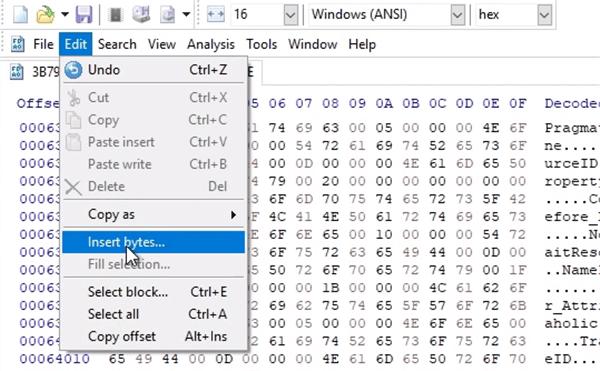Viewport: 600px width, 371px height.
Task: Close the open Edit menu via its title
Action: pyautogui.click(x=75, y=44)
